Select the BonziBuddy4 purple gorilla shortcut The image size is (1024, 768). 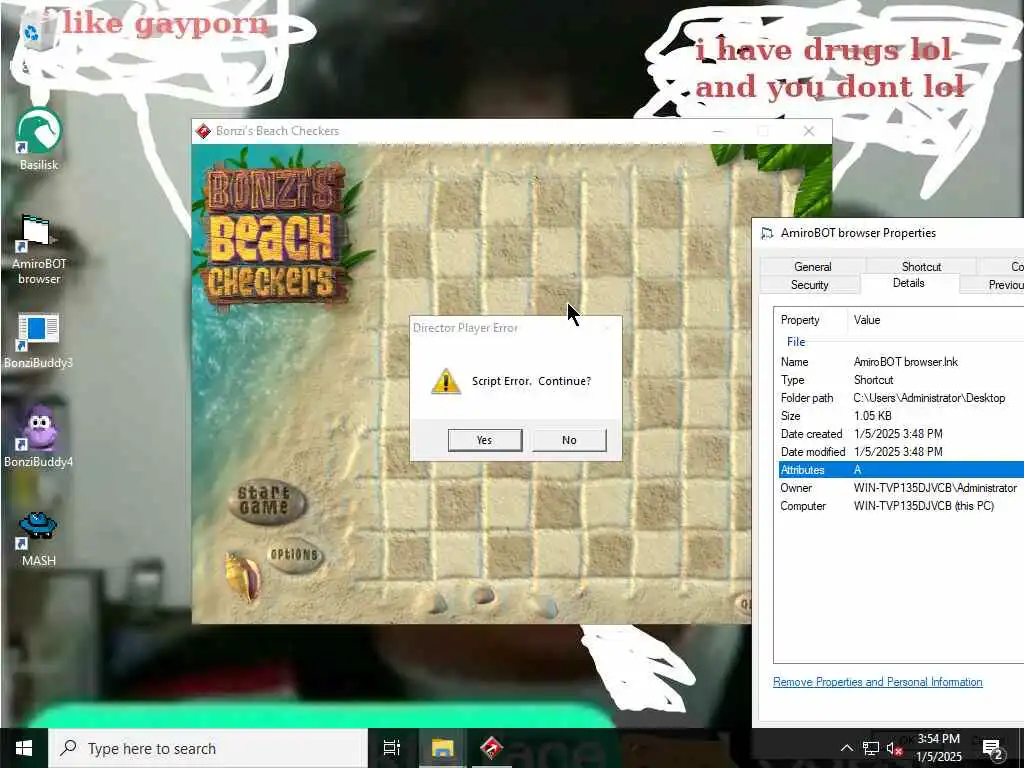click(39, 436)
